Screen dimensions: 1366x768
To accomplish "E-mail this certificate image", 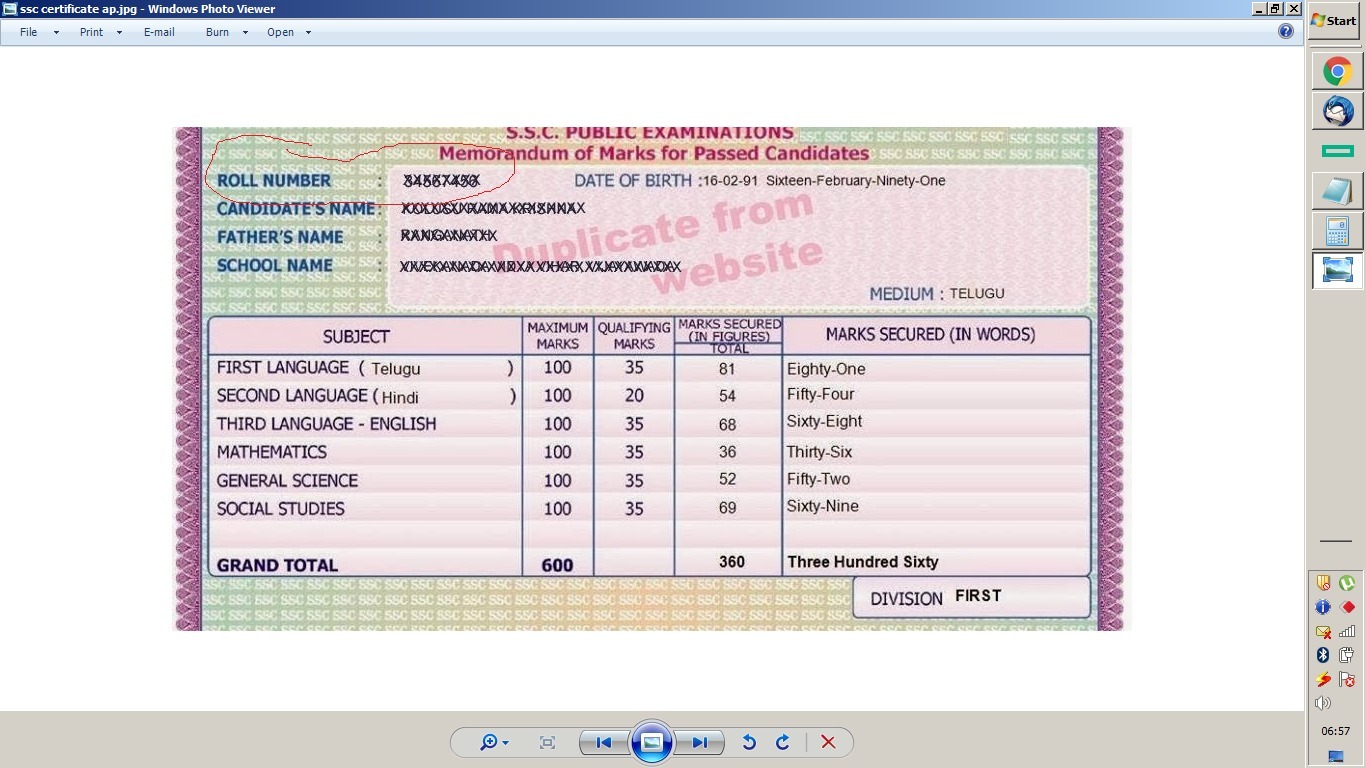I will coord(159,32).
